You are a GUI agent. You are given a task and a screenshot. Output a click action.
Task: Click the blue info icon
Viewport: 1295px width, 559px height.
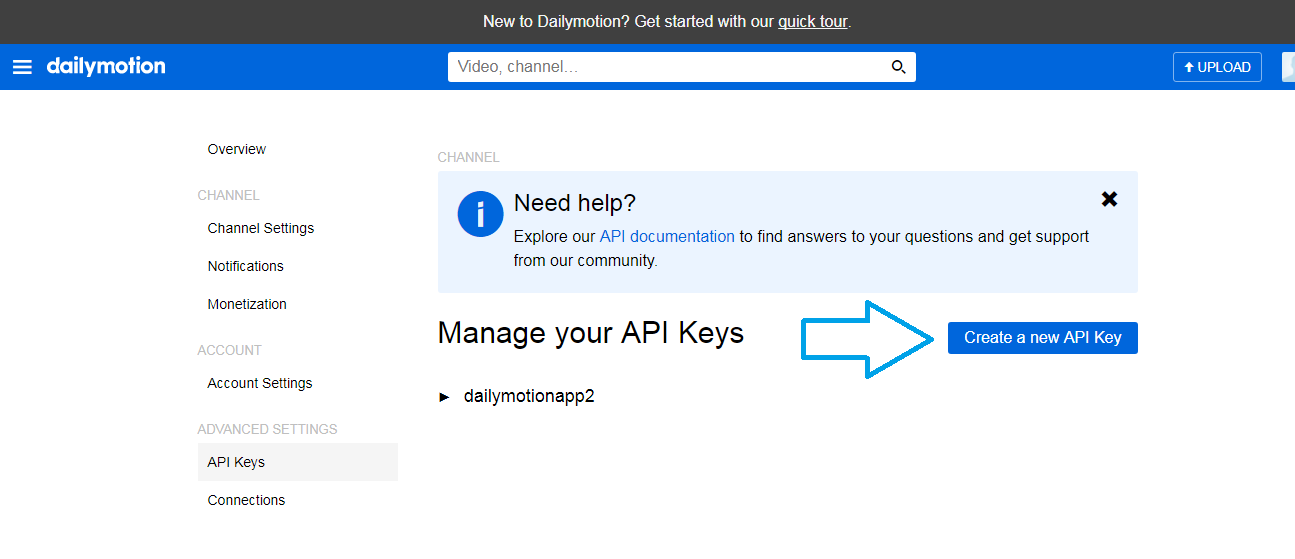pos(480,214)
